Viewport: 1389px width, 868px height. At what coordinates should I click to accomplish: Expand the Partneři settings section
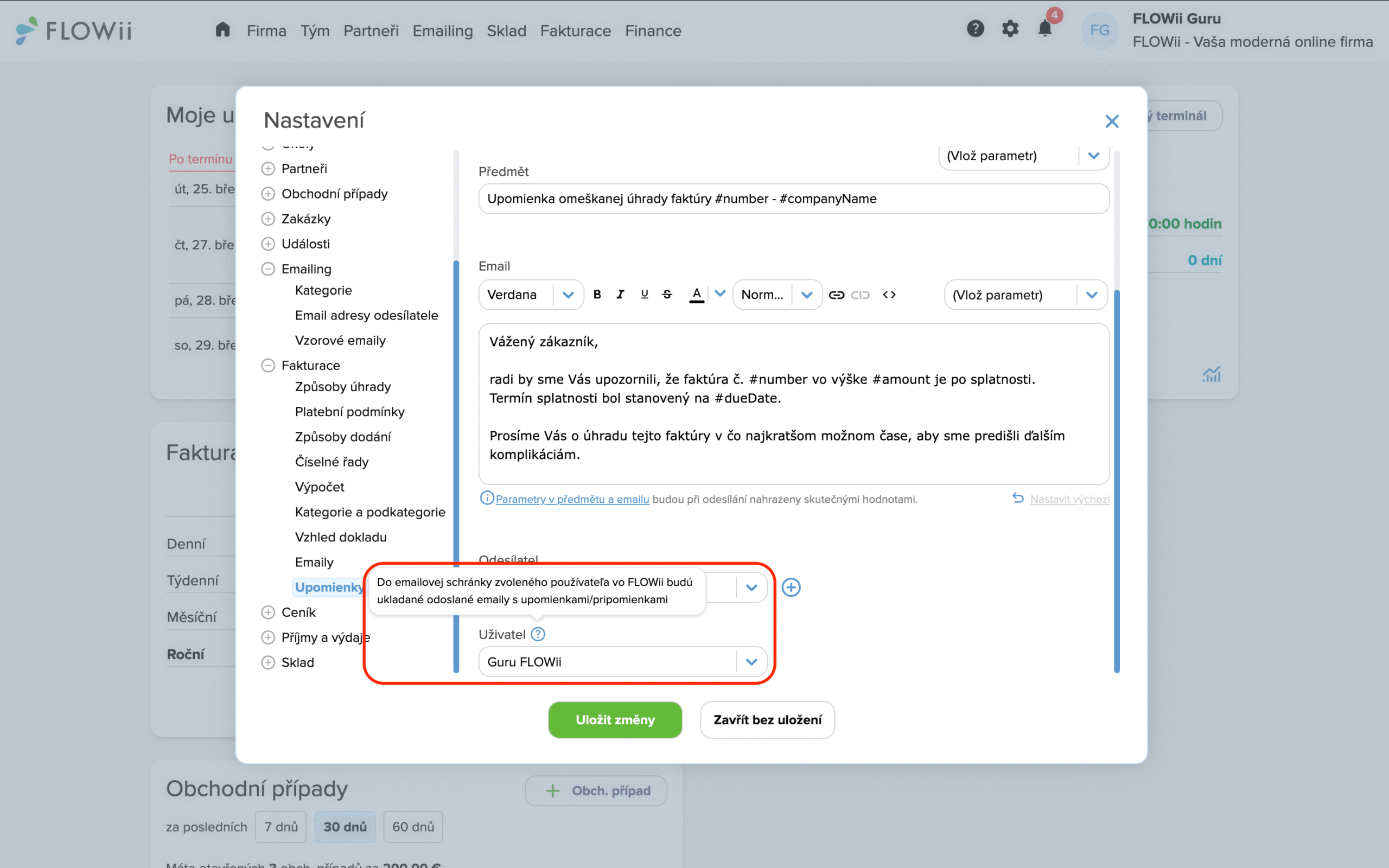tap(268, 169)
